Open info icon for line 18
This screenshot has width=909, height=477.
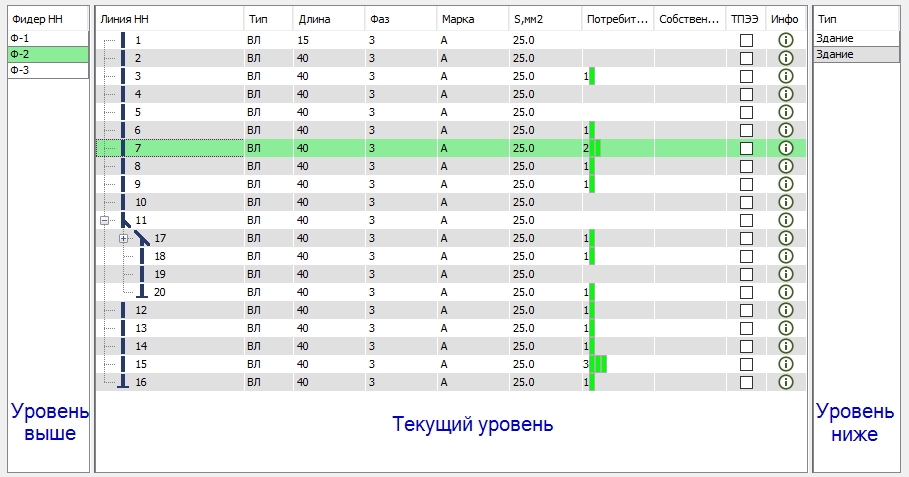click(x=786, y=256)
